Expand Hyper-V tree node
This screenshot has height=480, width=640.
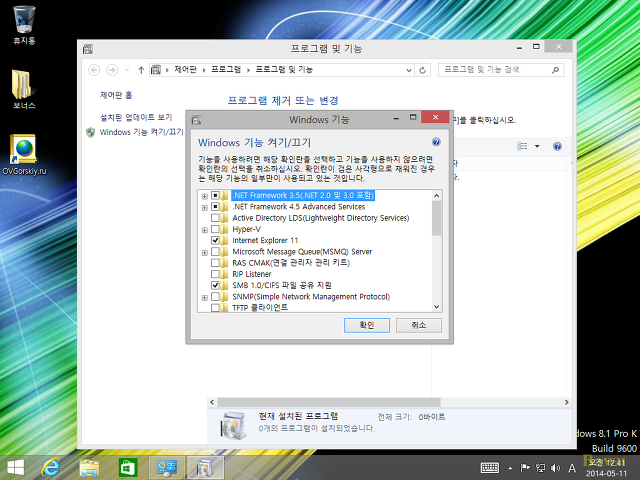[204, 230]
